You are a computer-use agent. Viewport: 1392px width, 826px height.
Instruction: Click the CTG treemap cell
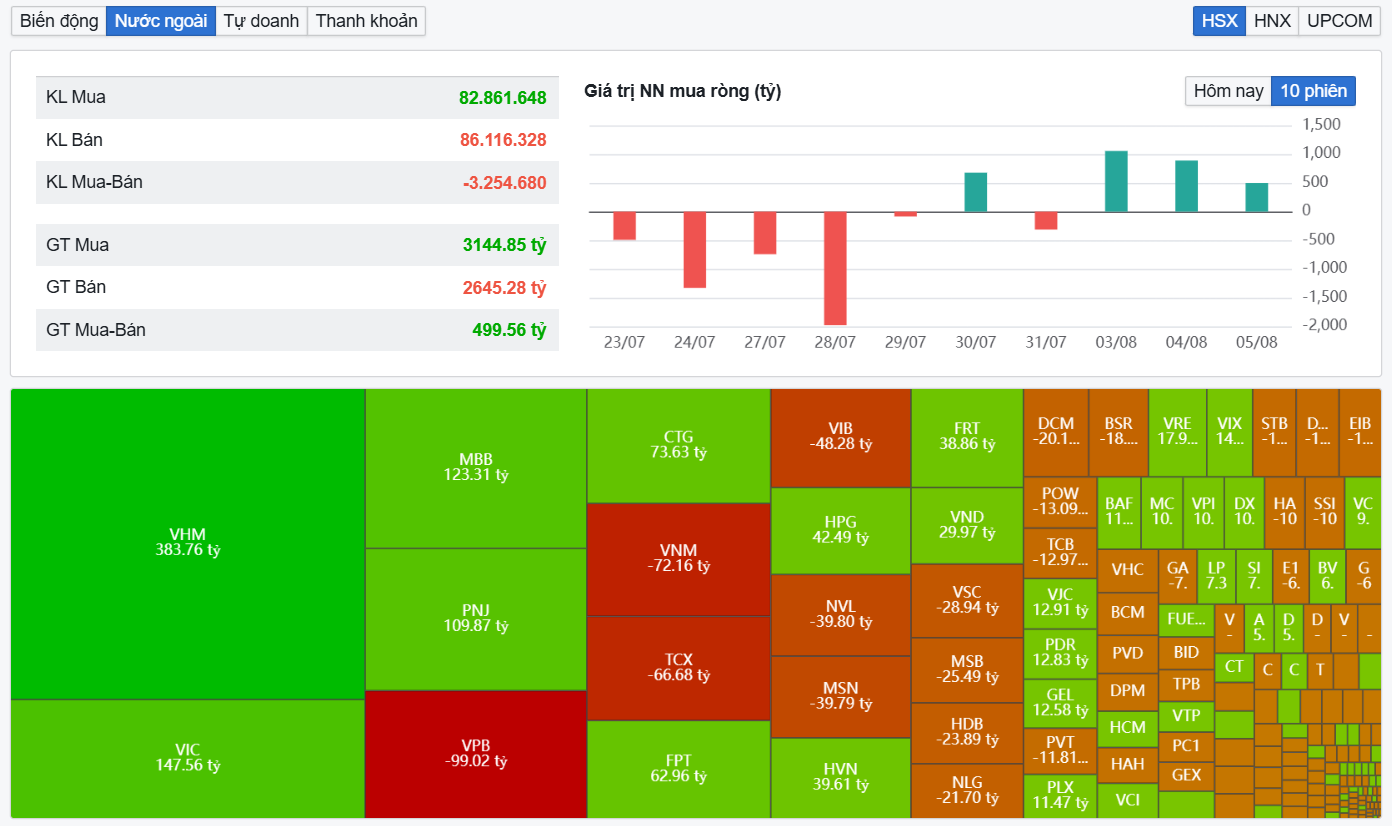[678, 445]
